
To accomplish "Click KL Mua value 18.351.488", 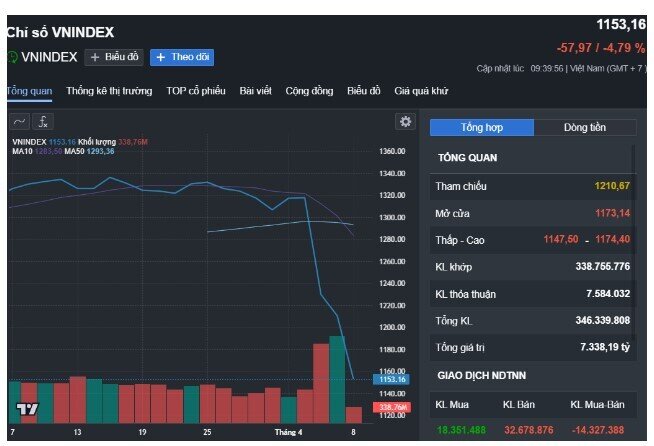I will [461, 430].
